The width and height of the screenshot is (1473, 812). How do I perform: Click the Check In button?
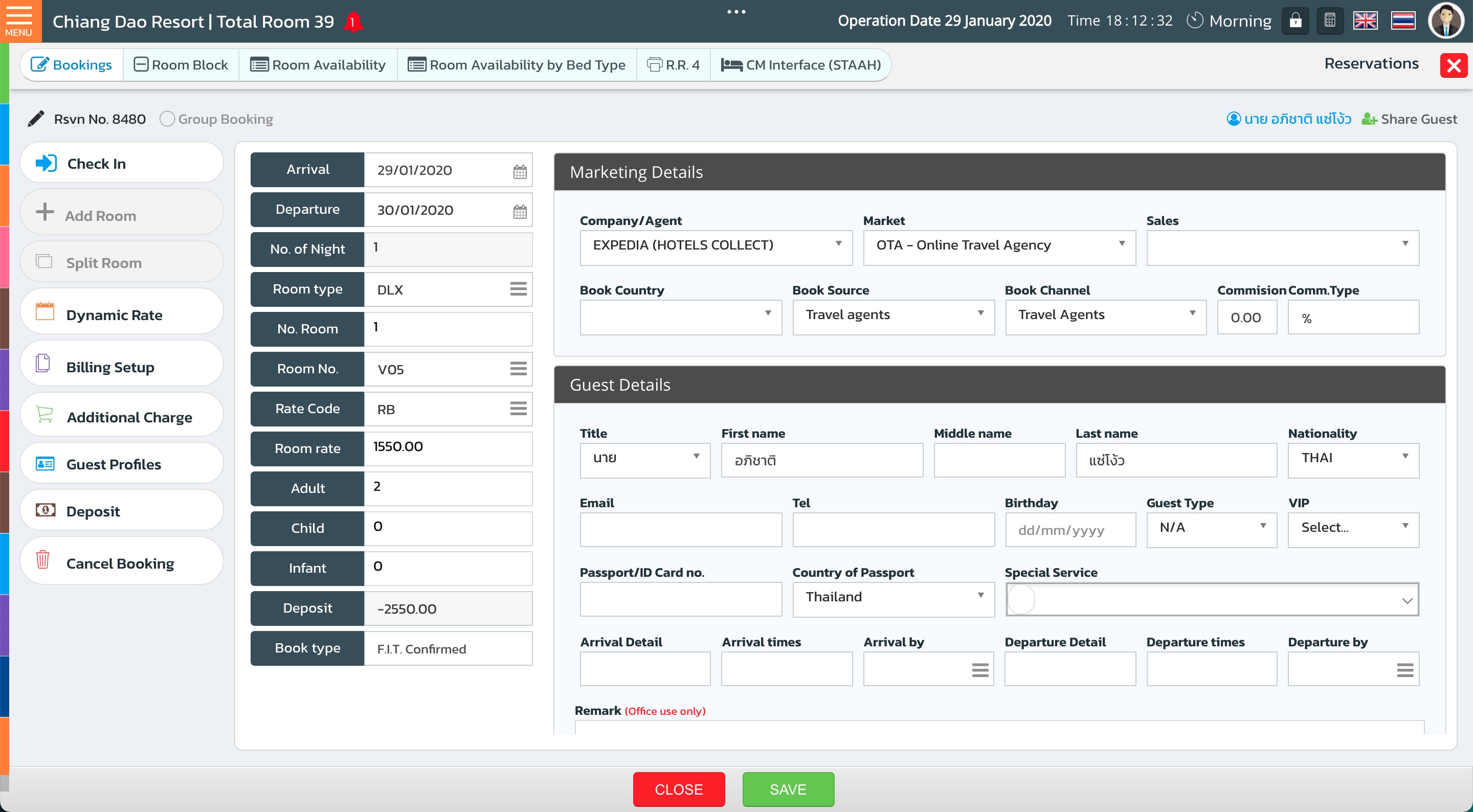(121, 164)
